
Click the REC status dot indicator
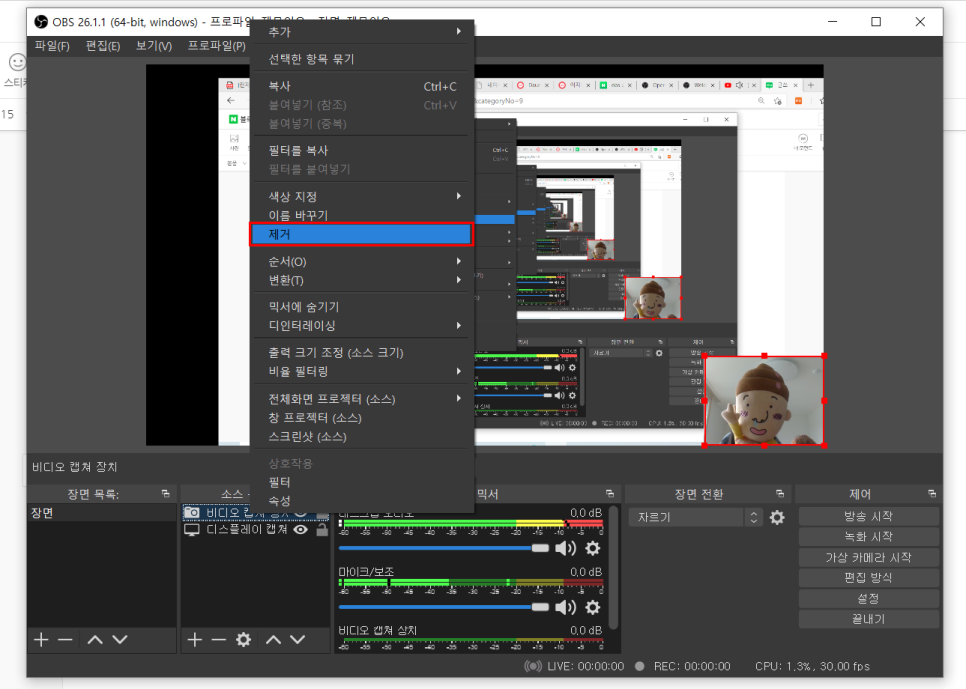pyautogui.click(x=640, y=666)
